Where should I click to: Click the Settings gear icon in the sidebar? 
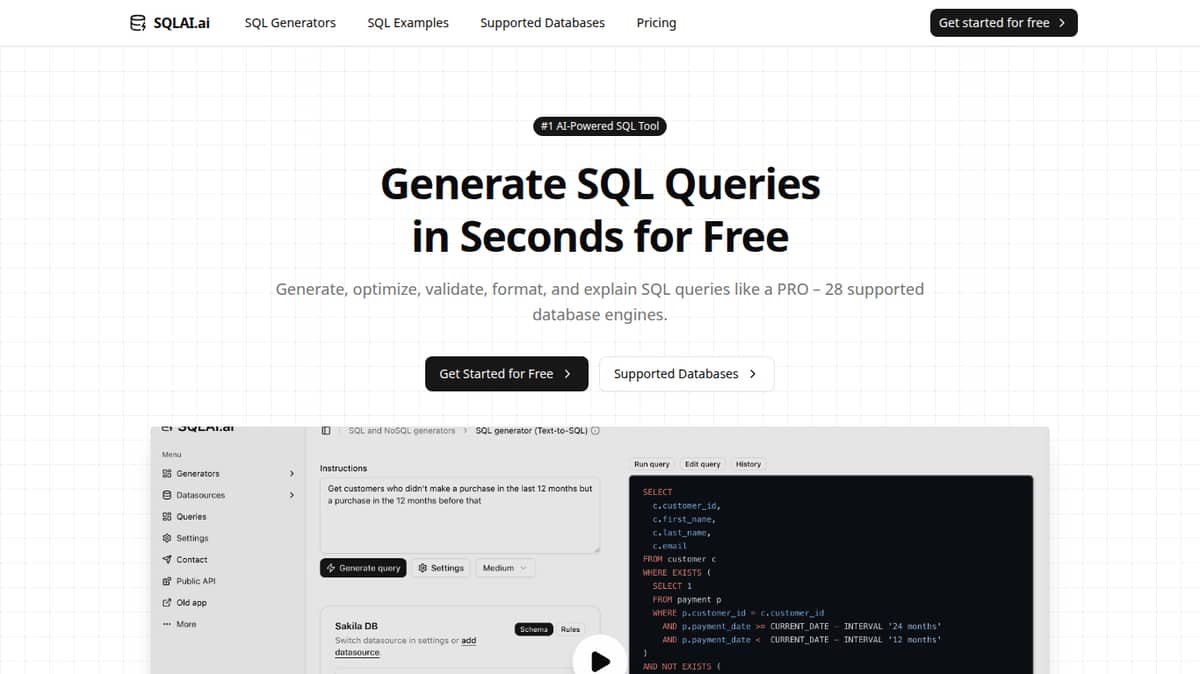167,538
